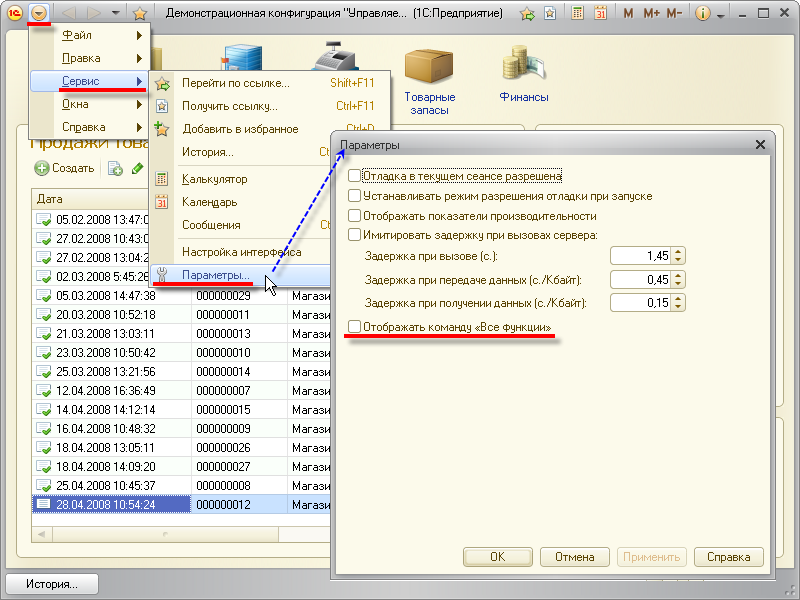The height and width of the screenshot is (600, 800).
Task: Click the green pencil edit icon
Action: point(137,169)
